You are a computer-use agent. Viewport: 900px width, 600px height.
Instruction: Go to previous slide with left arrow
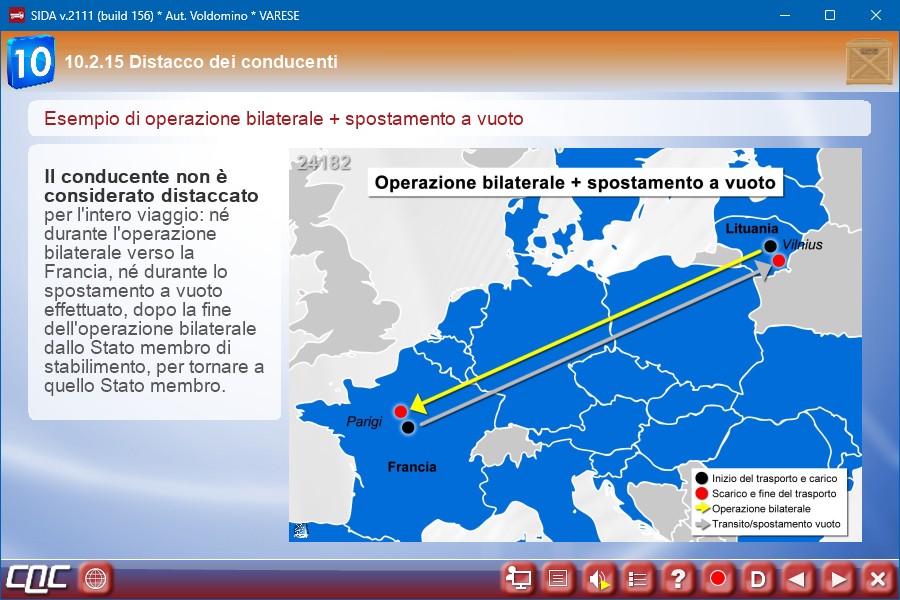tap(797, 578)
